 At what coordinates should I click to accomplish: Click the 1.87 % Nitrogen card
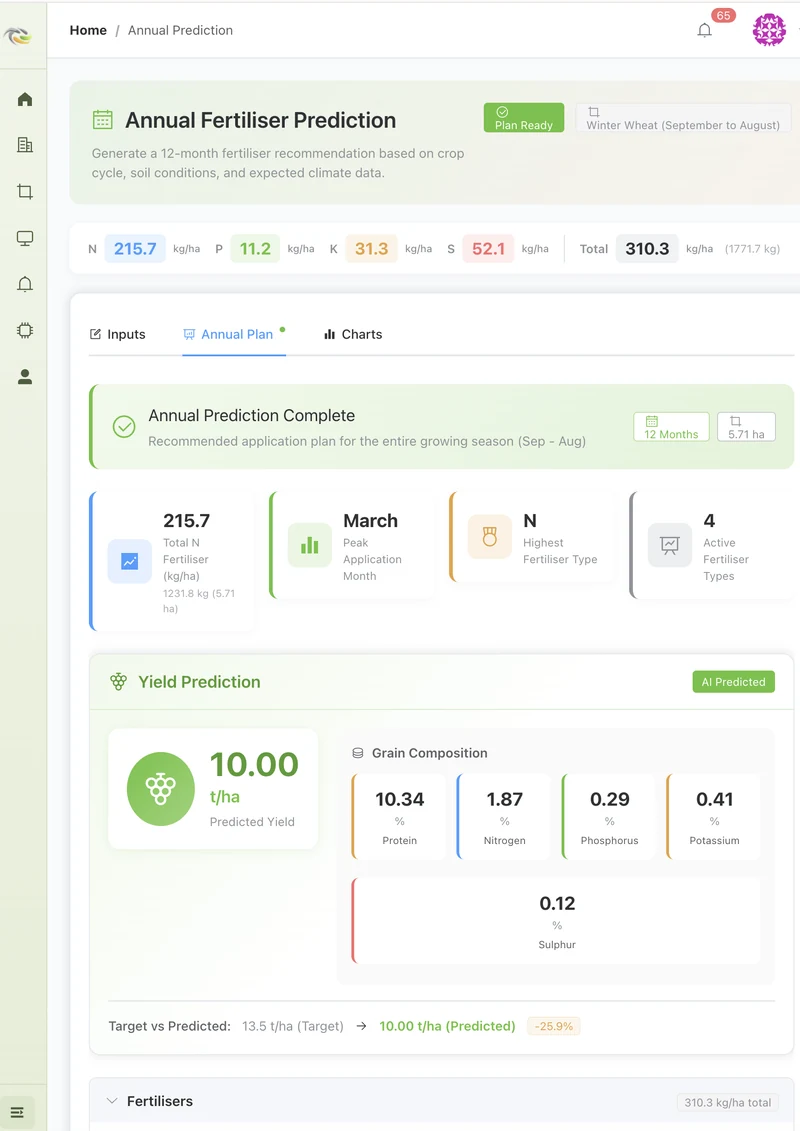coord(504,817)
